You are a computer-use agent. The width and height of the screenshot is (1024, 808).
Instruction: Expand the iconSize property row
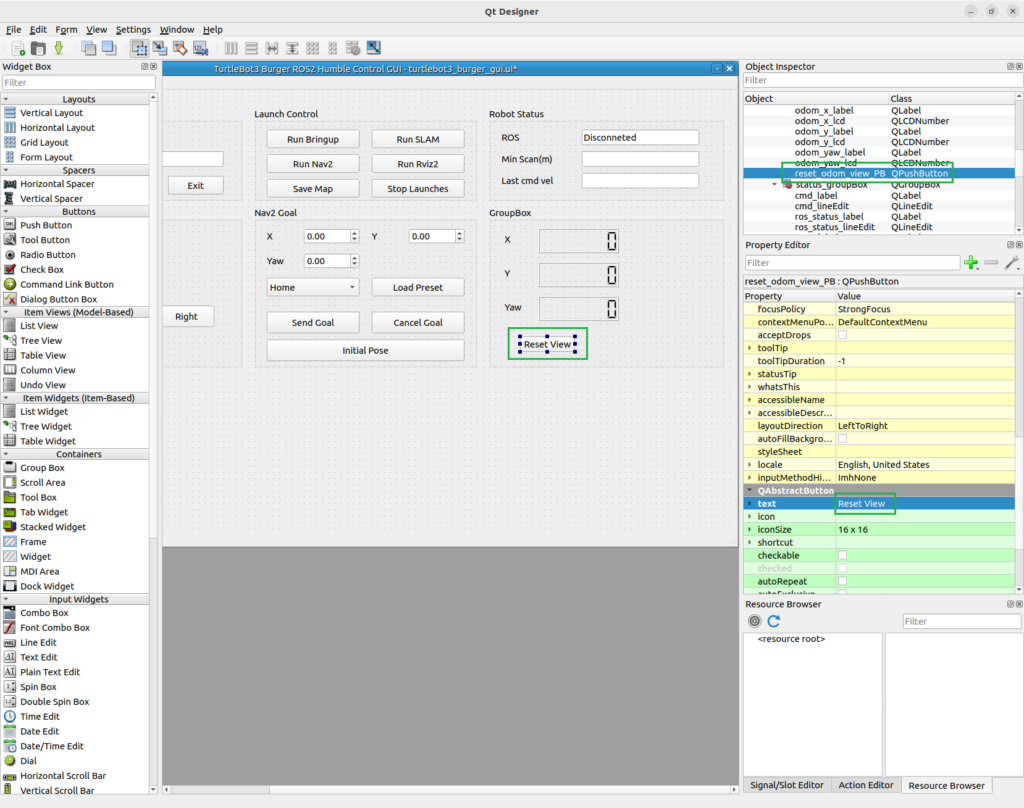pos(750,530)
